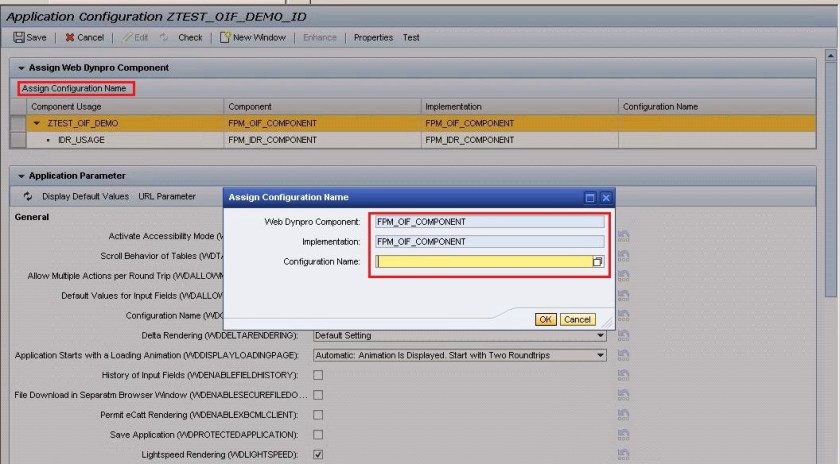Click the Implementation field in dialog
This screenshot has height=464, width=840.
coord(490,242)
